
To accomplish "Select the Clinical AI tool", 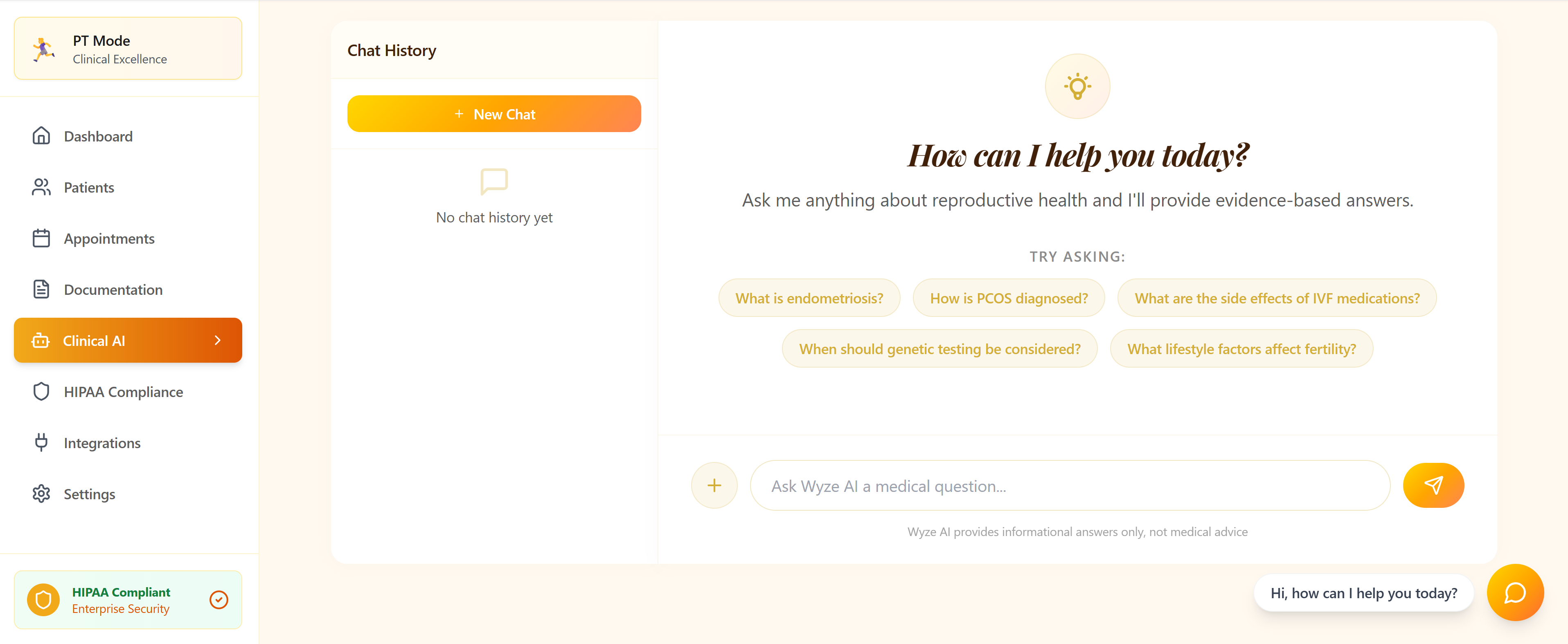I will (94, 341).
